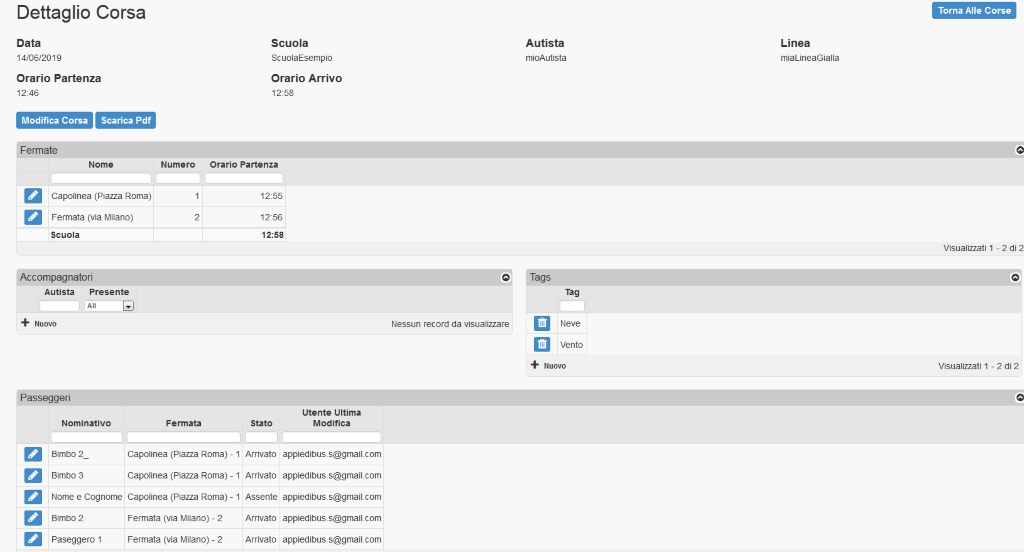The width and height of the screenshot is (1024, 552).
Task: Collapse the Fermate panel
Action: click(x=1019, y=150)
